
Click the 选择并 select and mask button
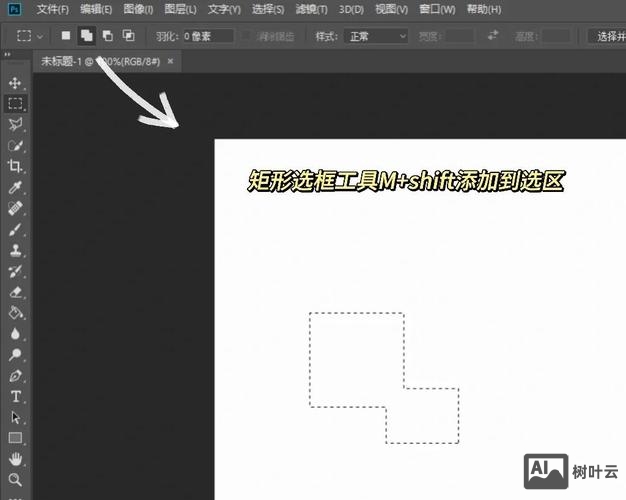[x=608, y=37]
